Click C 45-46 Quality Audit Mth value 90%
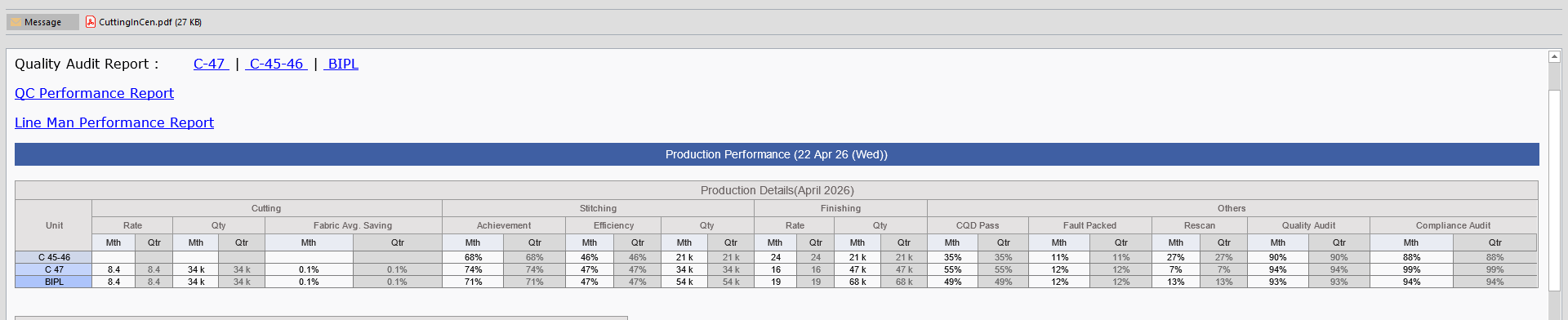Viewport: 1568px width, 320px height. 1277,257
